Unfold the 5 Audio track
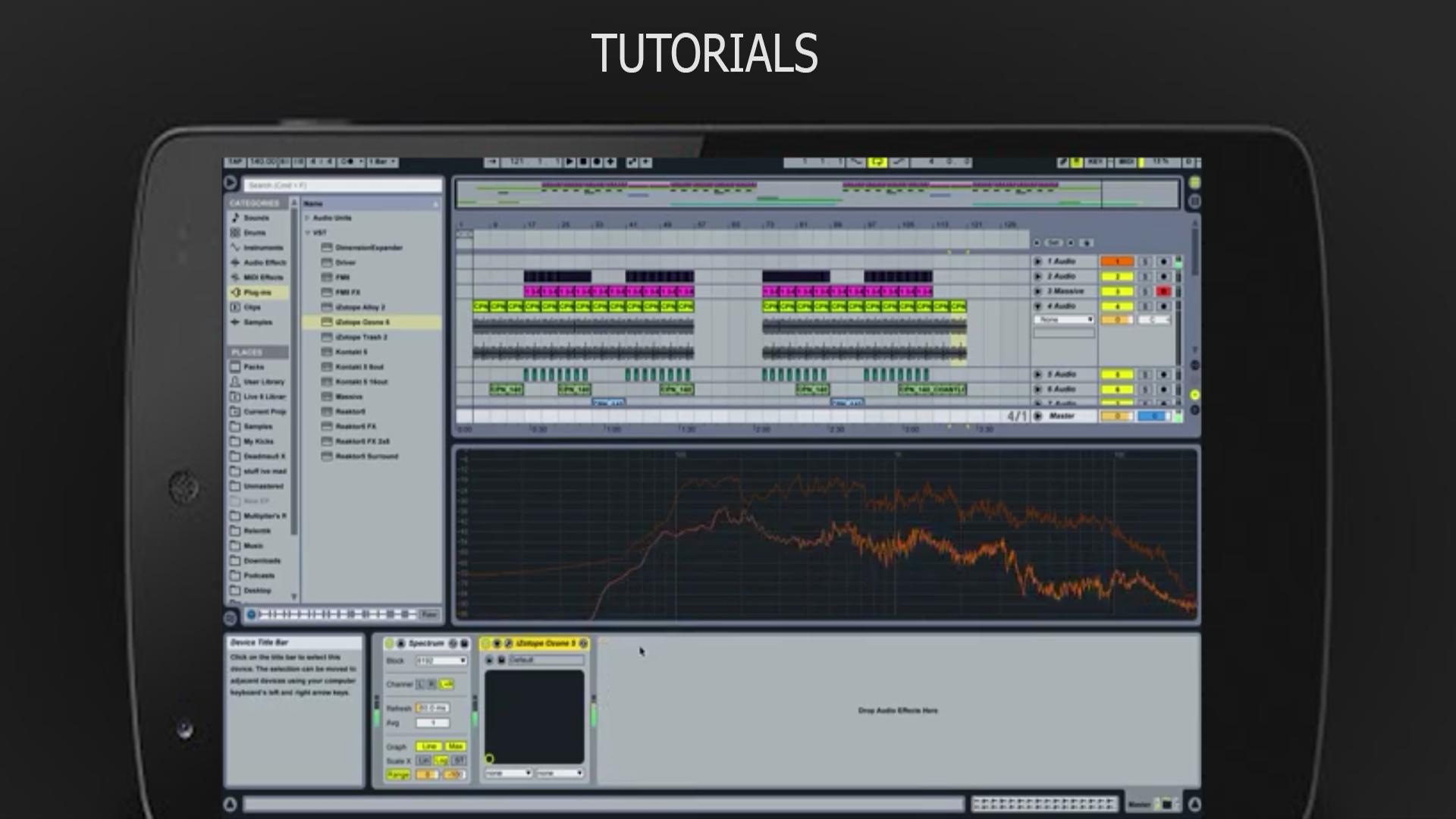The image size is (1456, 819). point(1038,375)
